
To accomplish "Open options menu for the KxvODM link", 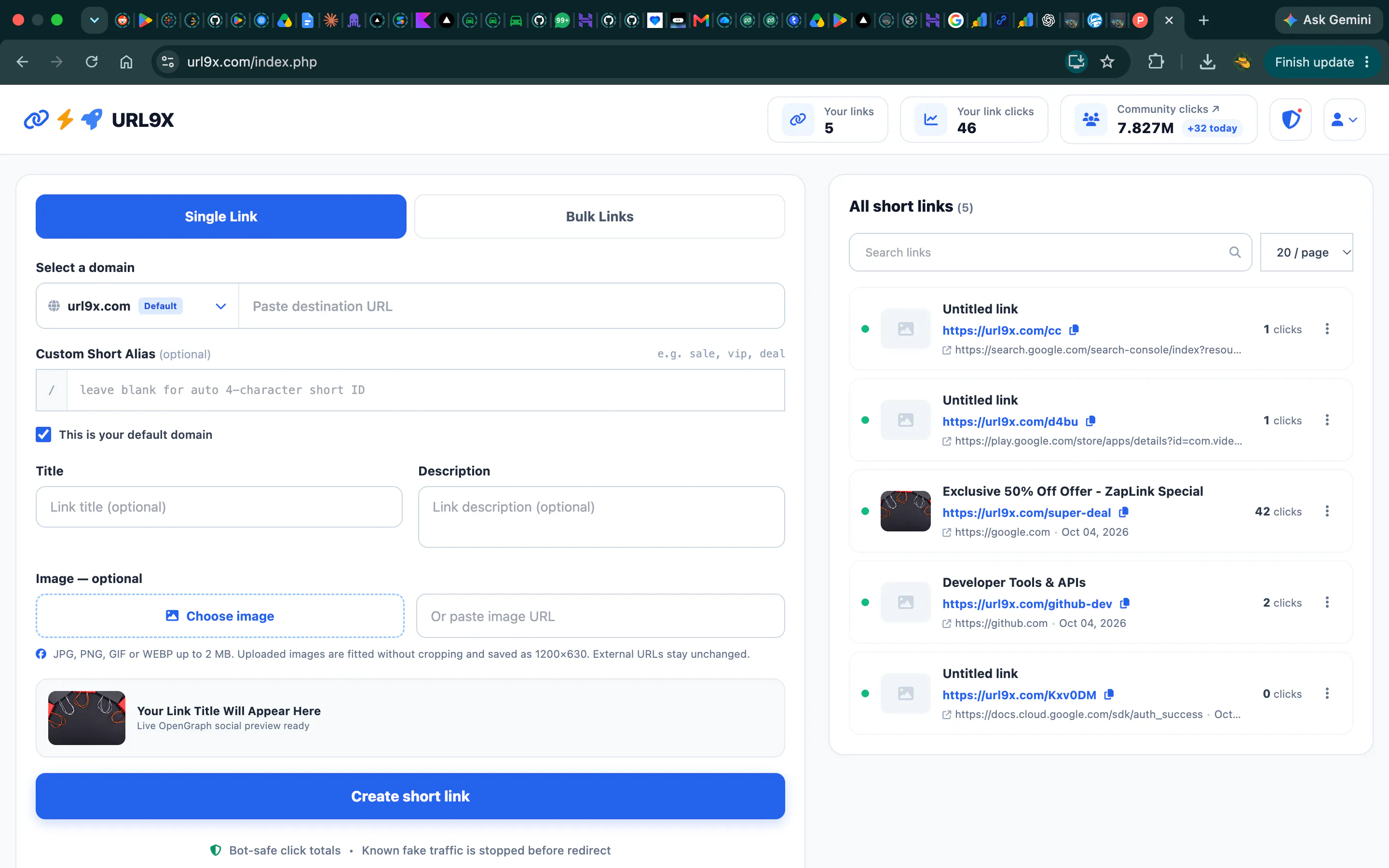I will [x=1327, y=693].
